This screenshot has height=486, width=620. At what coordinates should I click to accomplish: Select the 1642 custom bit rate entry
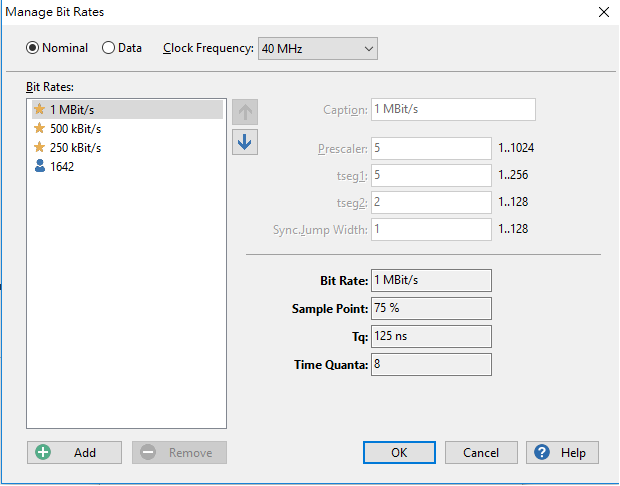[x=127, y=166]
